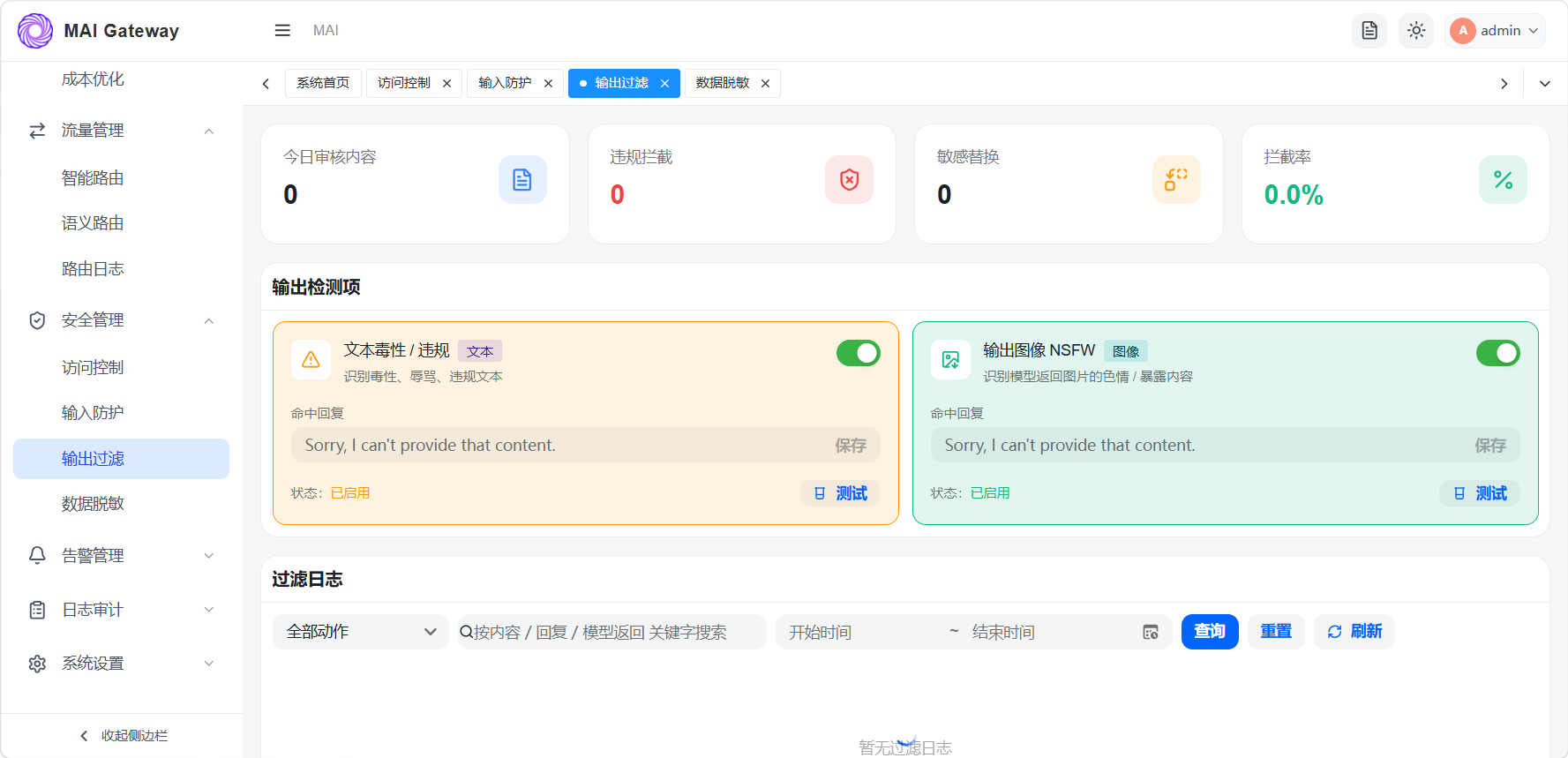Open the 全部动作 filter dropdown
The image size is (1568, 758).
(361, 632)
